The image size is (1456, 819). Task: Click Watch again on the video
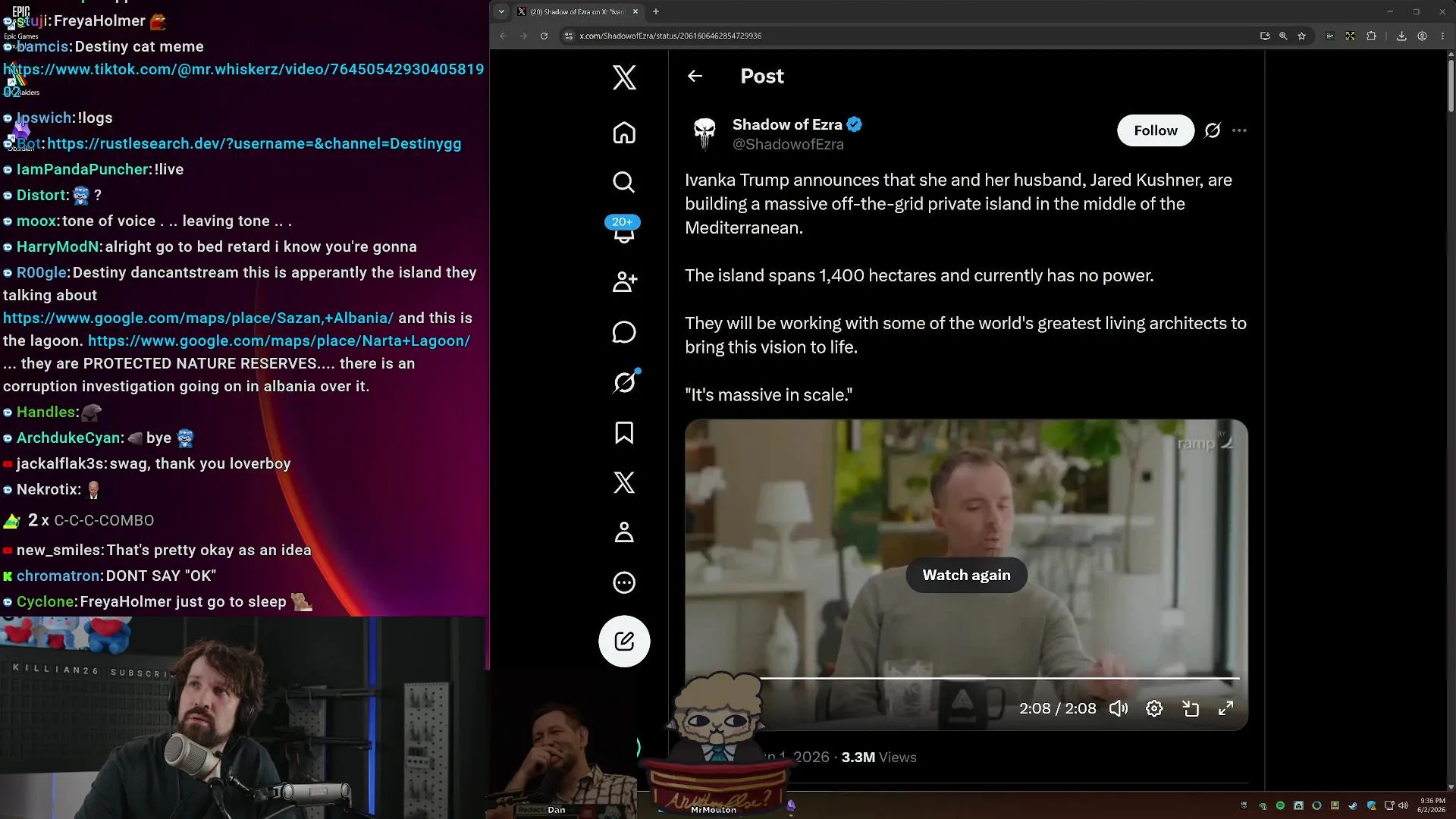[x=966, y=575]
